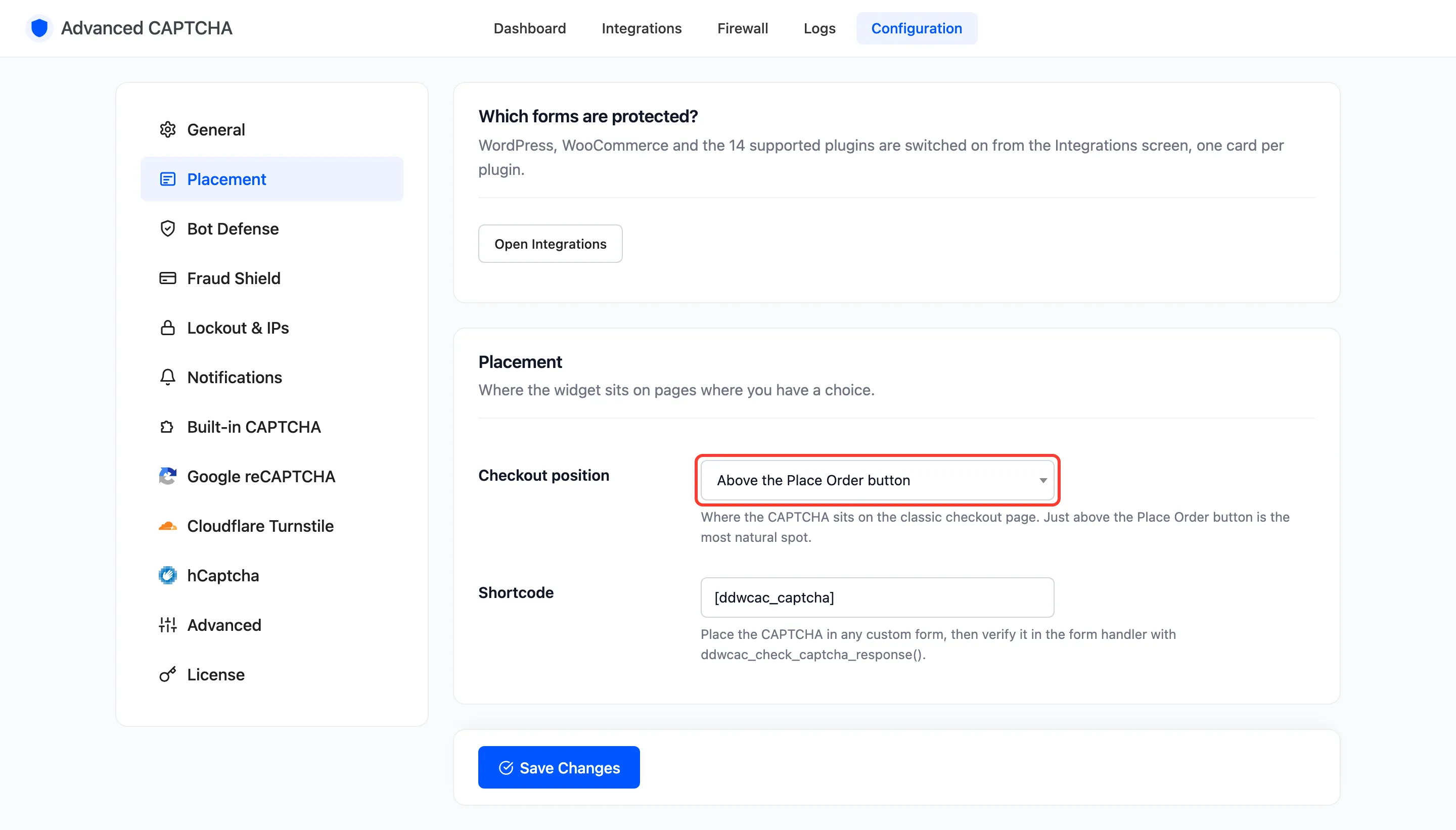Viewport: 1456px width, 830px height.
Task: Click the Advanced CAPTCHA shield logo icon
Action: click(39, 28)
